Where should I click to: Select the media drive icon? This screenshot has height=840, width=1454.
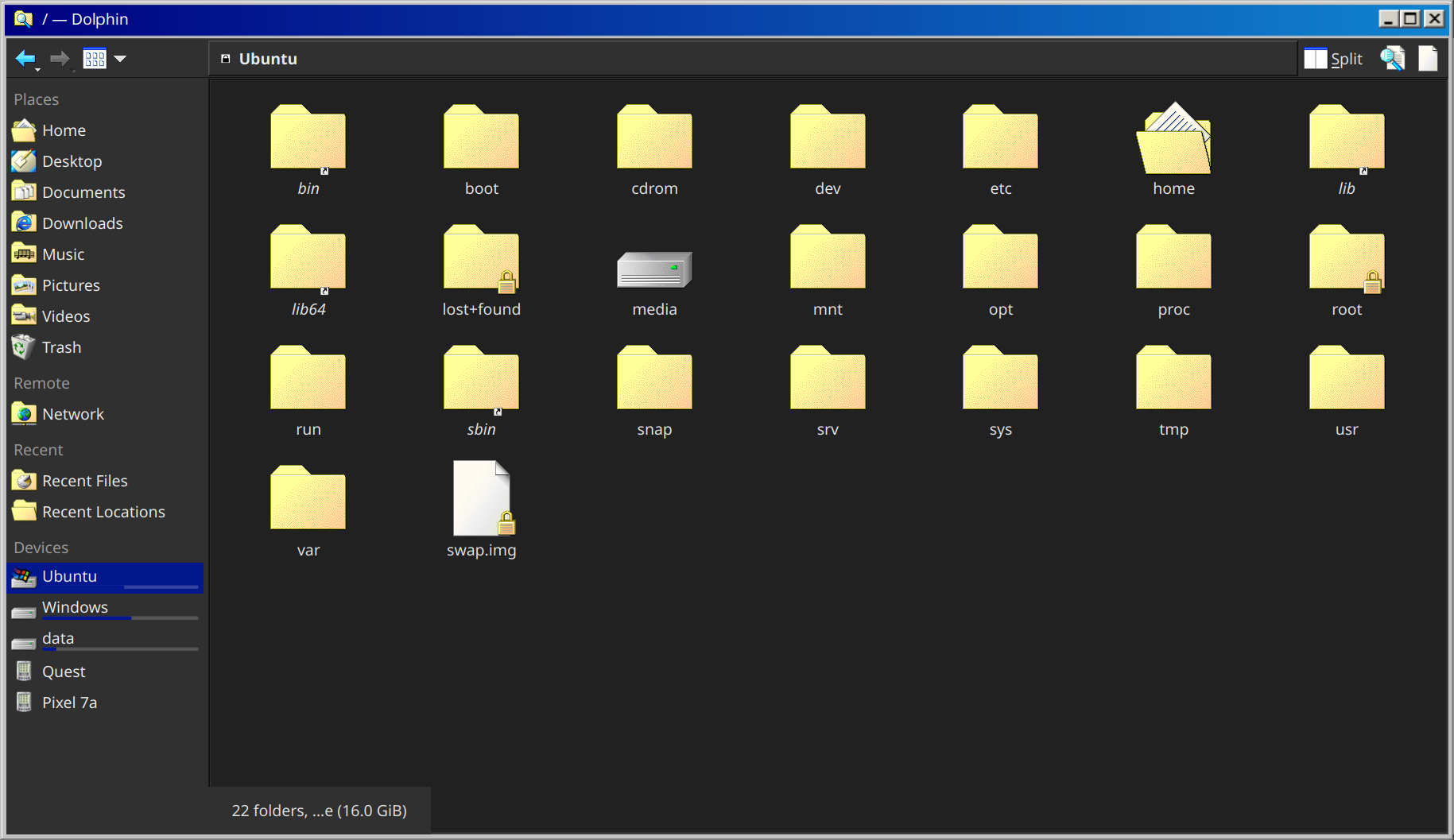pos(654,269)
